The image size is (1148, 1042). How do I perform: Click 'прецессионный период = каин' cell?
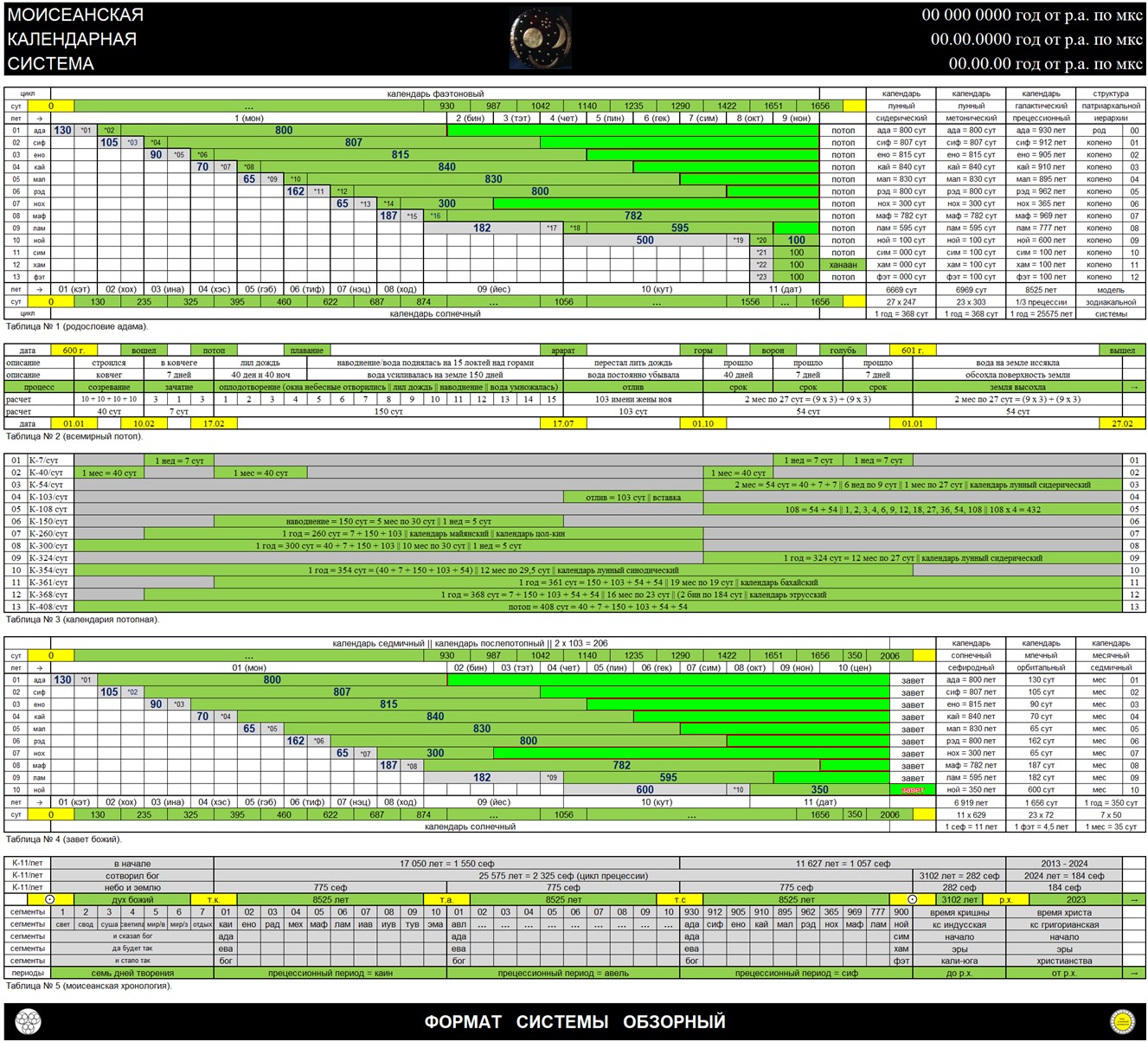330,974
